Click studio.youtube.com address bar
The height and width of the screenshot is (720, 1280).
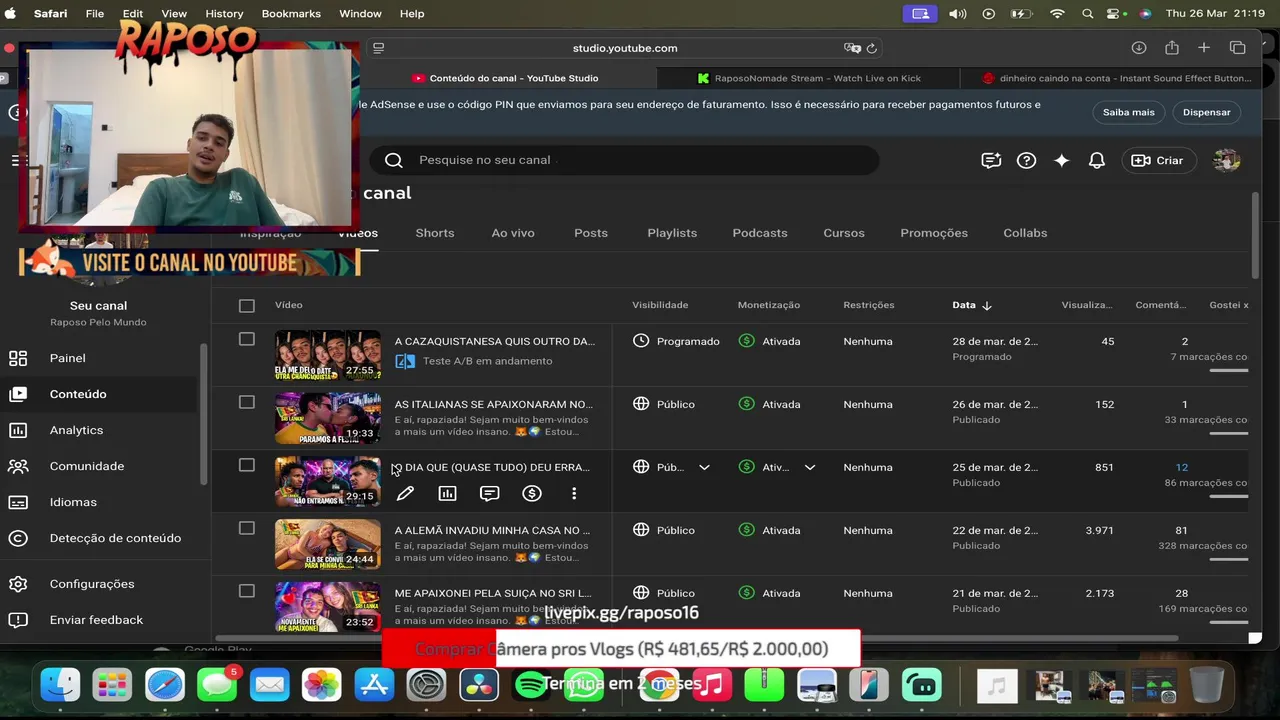625,48
